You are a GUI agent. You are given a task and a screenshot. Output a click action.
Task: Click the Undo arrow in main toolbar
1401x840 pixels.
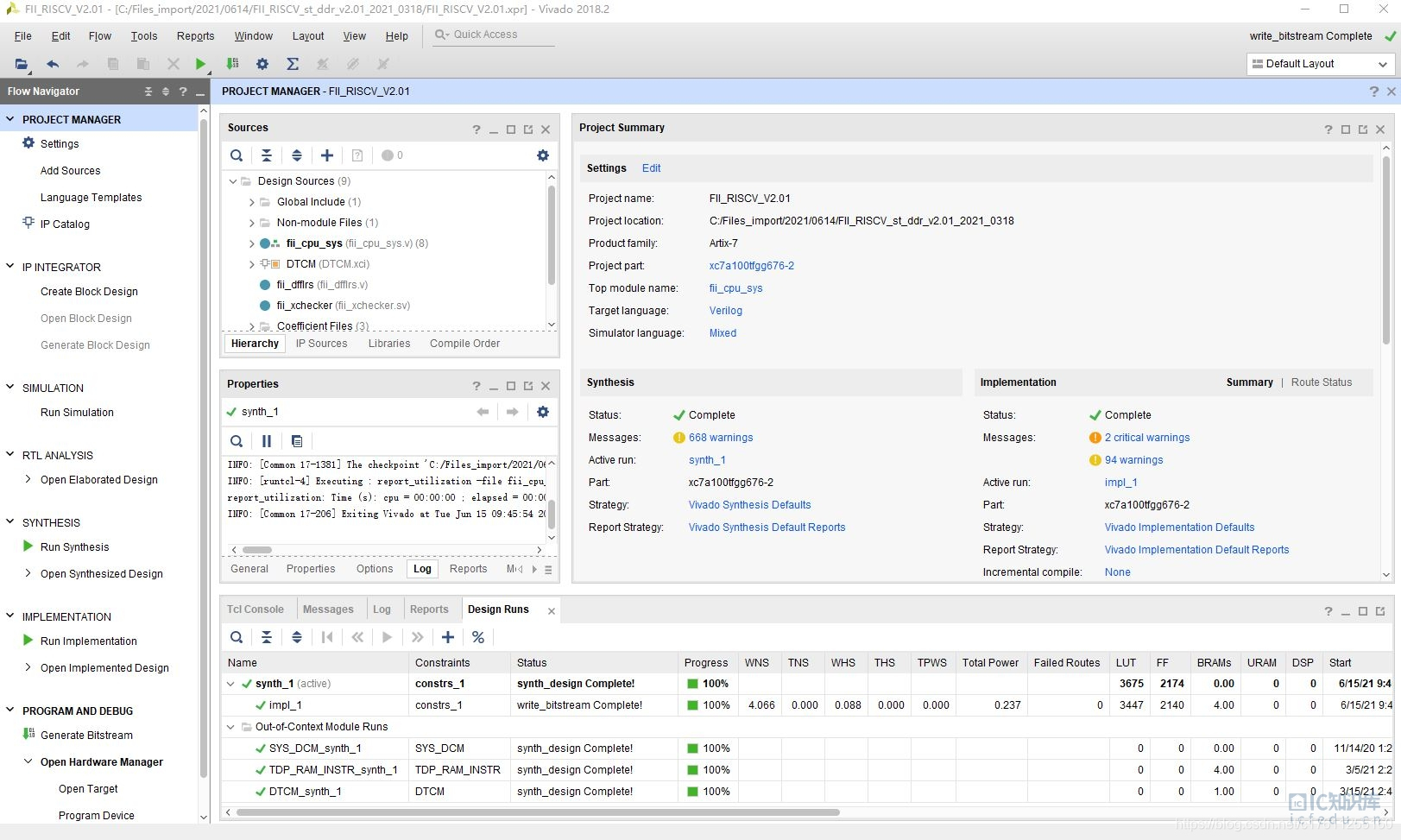click(53, 64)
